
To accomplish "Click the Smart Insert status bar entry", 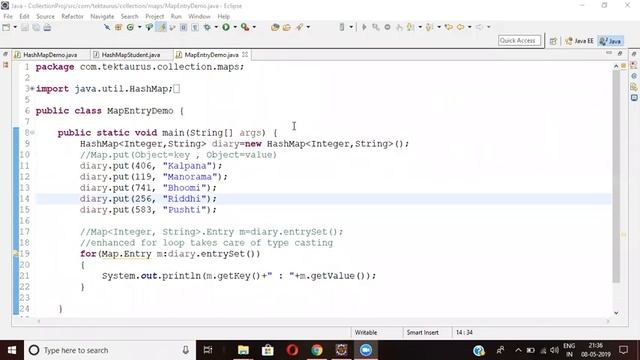I will click(422, 332).
